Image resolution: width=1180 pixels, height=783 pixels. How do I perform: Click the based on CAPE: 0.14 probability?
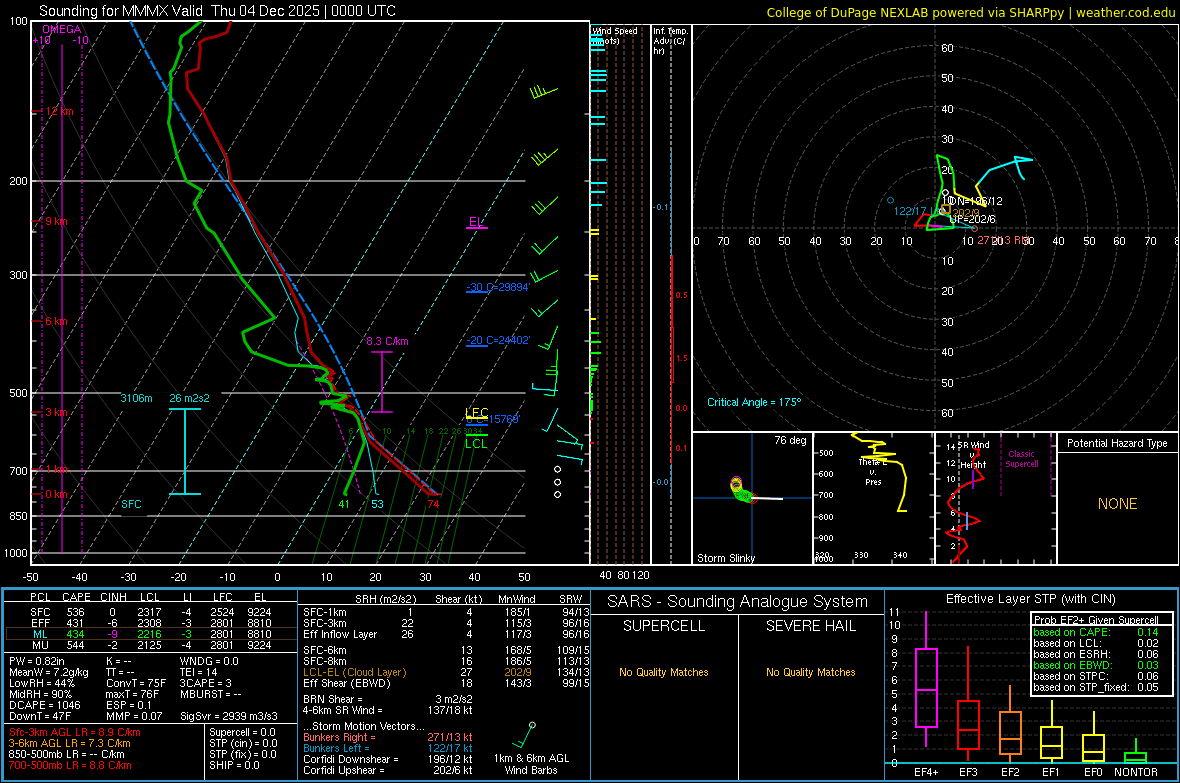(x=1096, y=632)
